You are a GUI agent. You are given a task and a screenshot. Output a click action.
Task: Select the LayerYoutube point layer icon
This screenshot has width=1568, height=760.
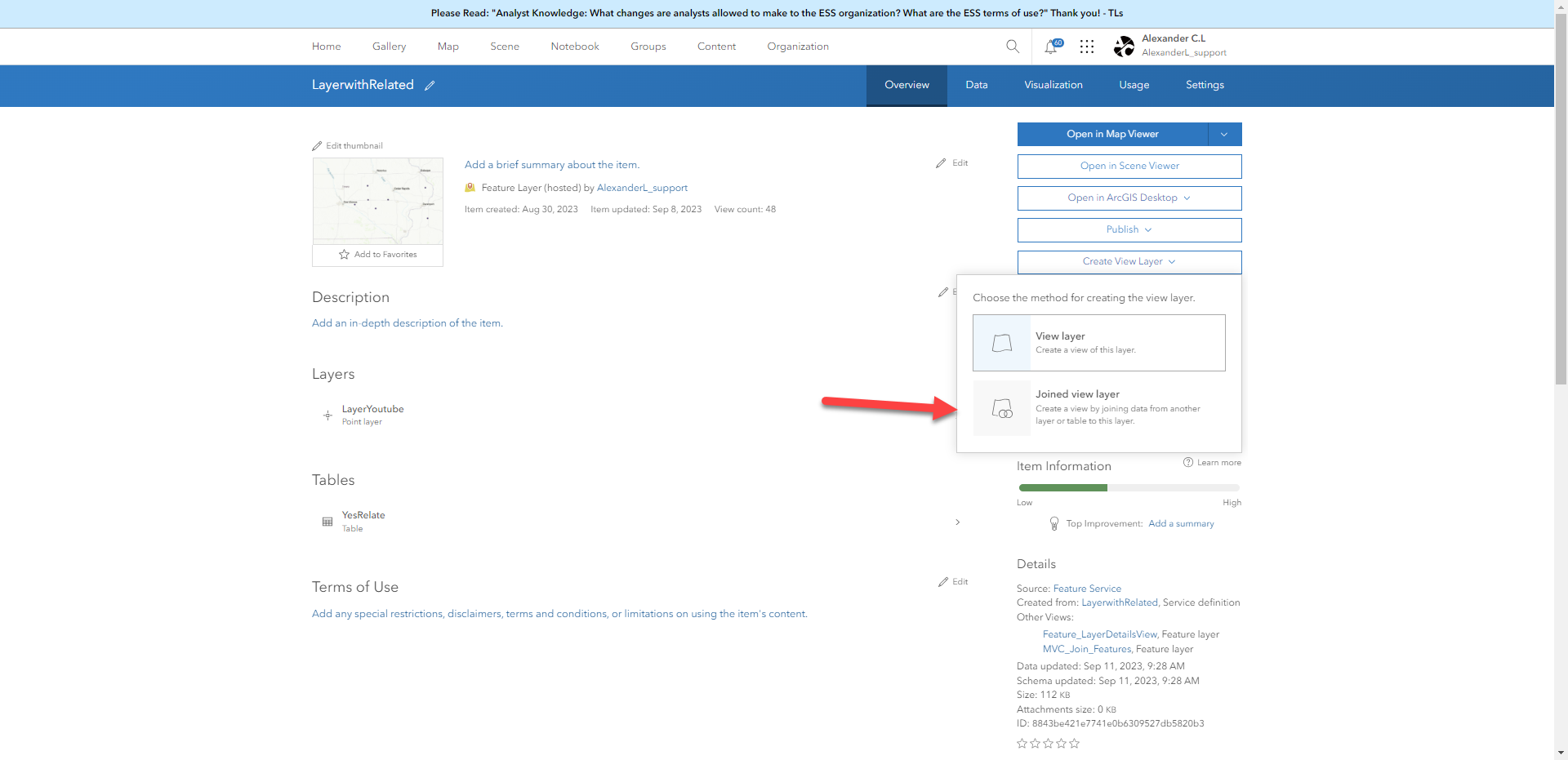pyautogui.click(x=327, y=415)
